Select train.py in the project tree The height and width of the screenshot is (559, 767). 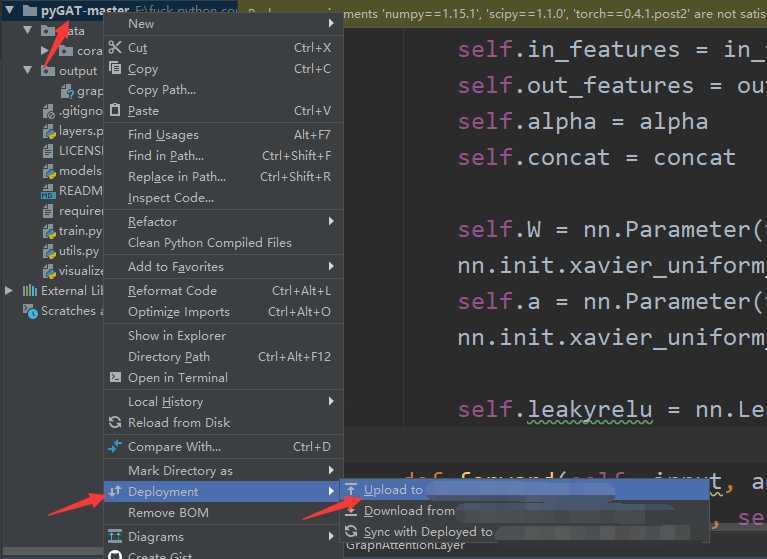pos(78,231)
